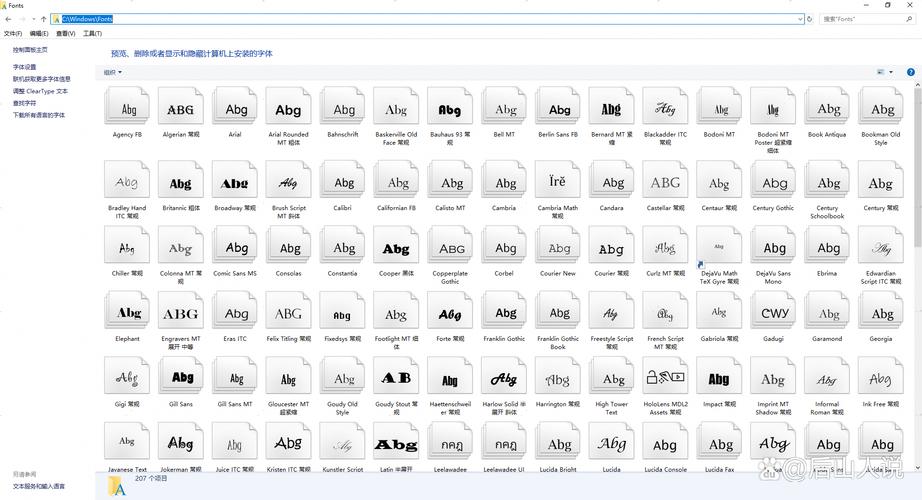
Task: Open 联机获取更多字体信息 link
Action: tap(41, 79)
